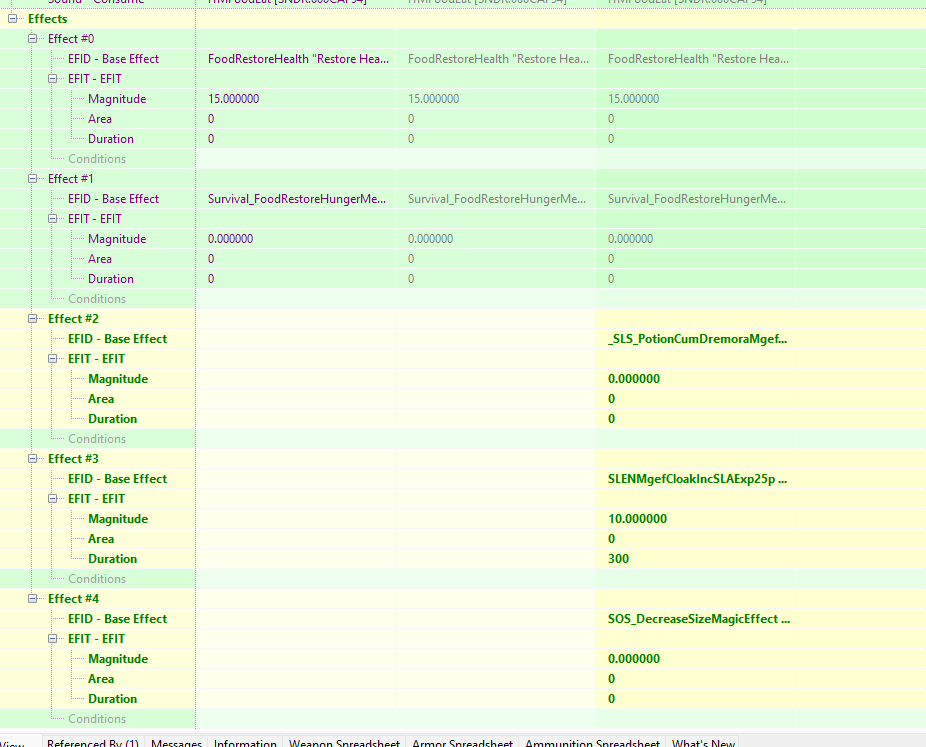
Task: Click purple Survival_FoodRestoreHungerMe... value
Action: [x=296, y=199]
